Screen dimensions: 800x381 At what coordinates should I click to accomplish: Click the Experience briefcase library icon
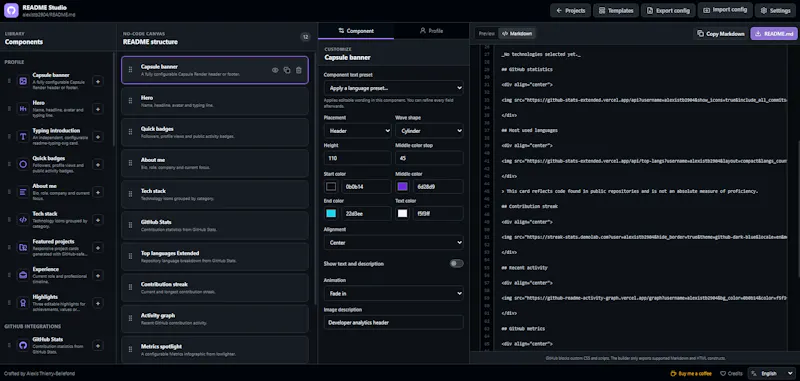click(x=23, y=275)
